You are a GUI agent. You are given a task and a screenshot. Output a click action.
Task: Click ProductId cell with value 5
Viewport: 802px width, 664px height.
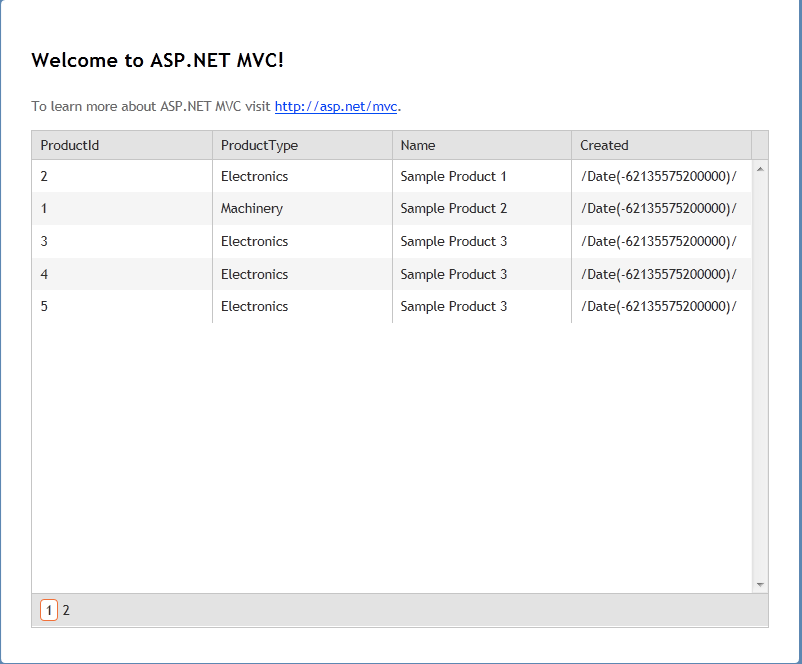point(44,306)
